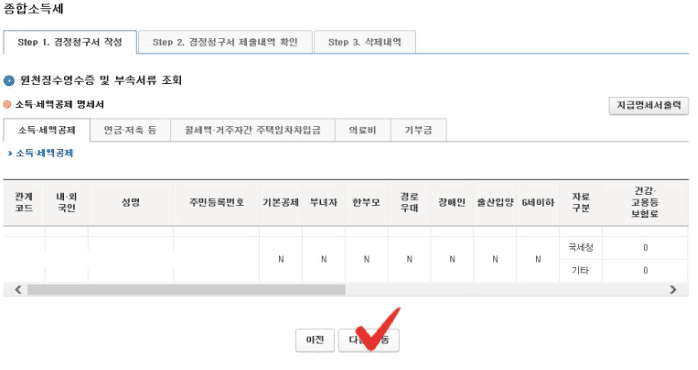Select the 소득·세액공제 sub-tab
Viewport: 698px width, 370px height.
[x=47, y=130]
